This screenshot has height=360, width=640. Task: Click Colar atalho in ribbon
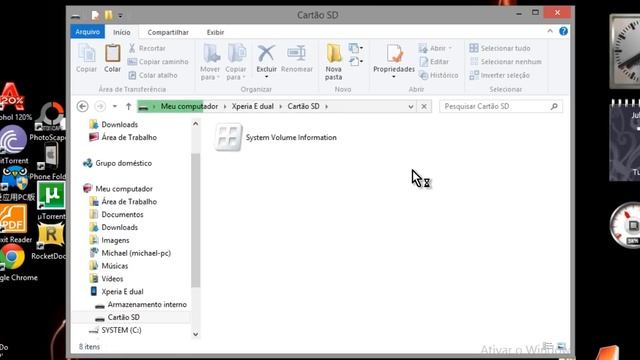(x=153, y=75)
